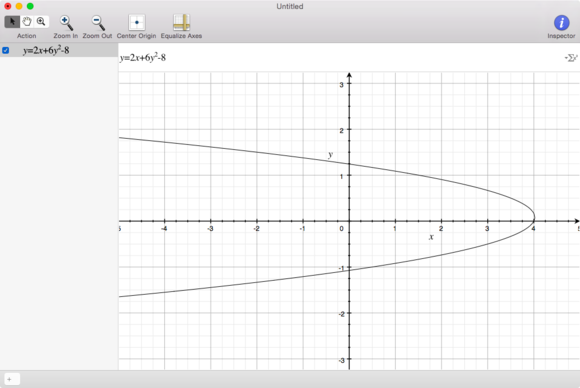
Task: Select the magnifier zoom action tool
Action: (41, 21)
